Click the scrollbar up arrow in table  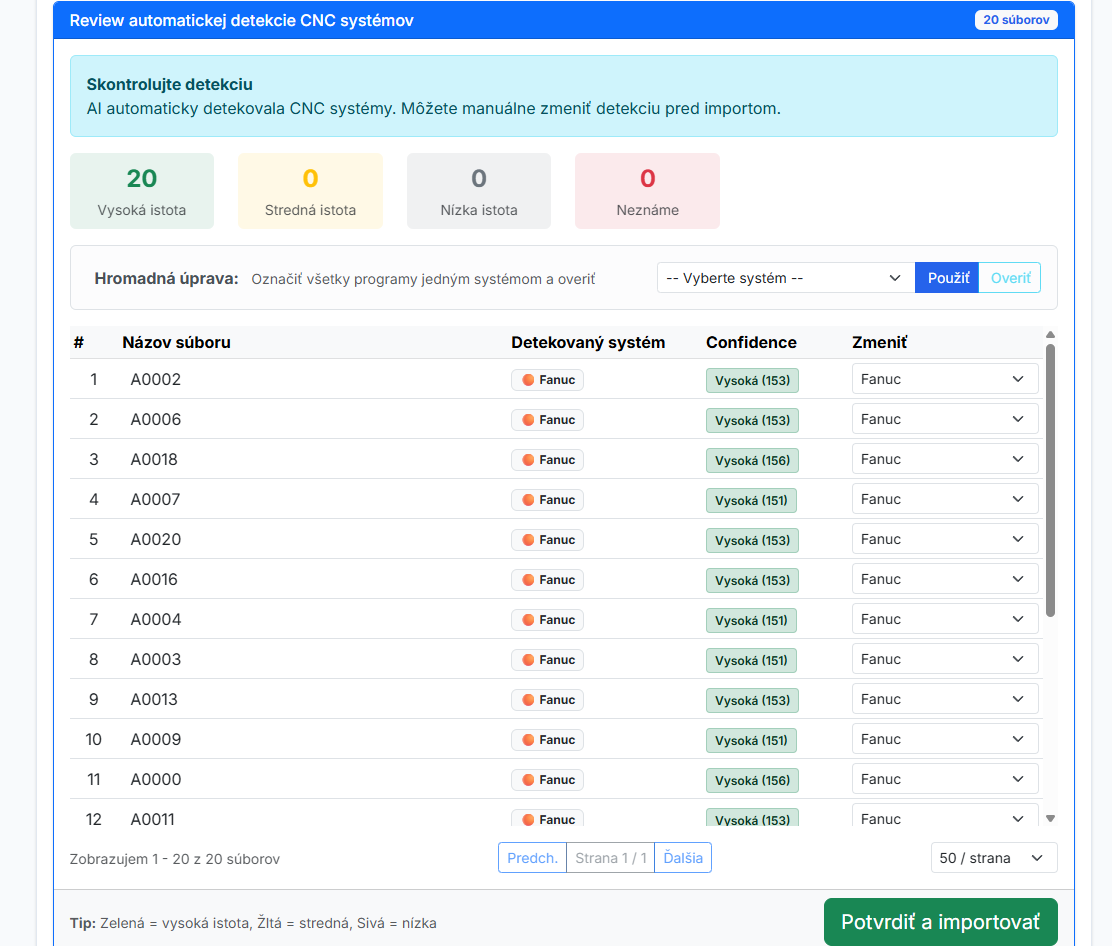[1050, 335]
